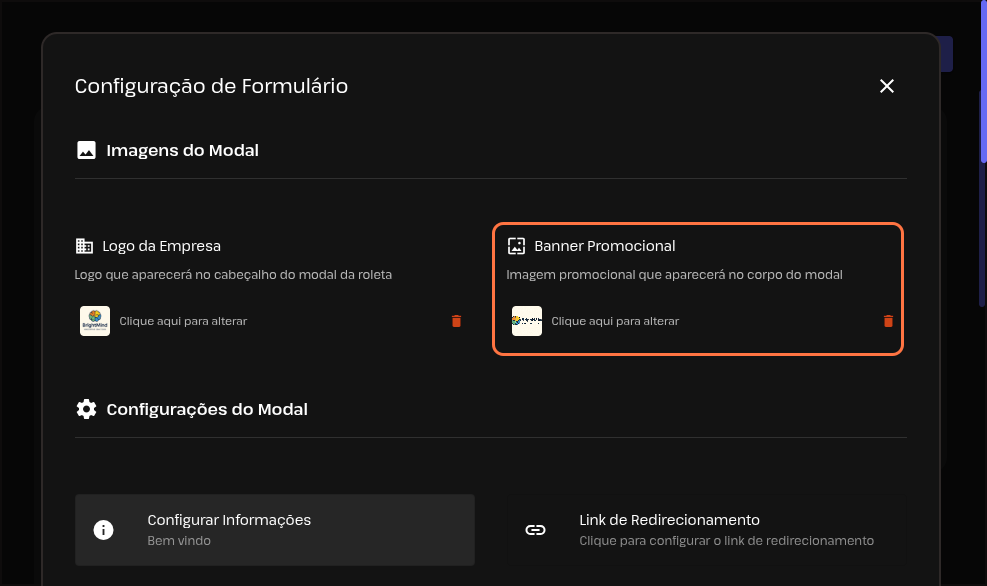Open the Configurar Informações card
The height and width of the screenshot is (586, 987).
274,530
